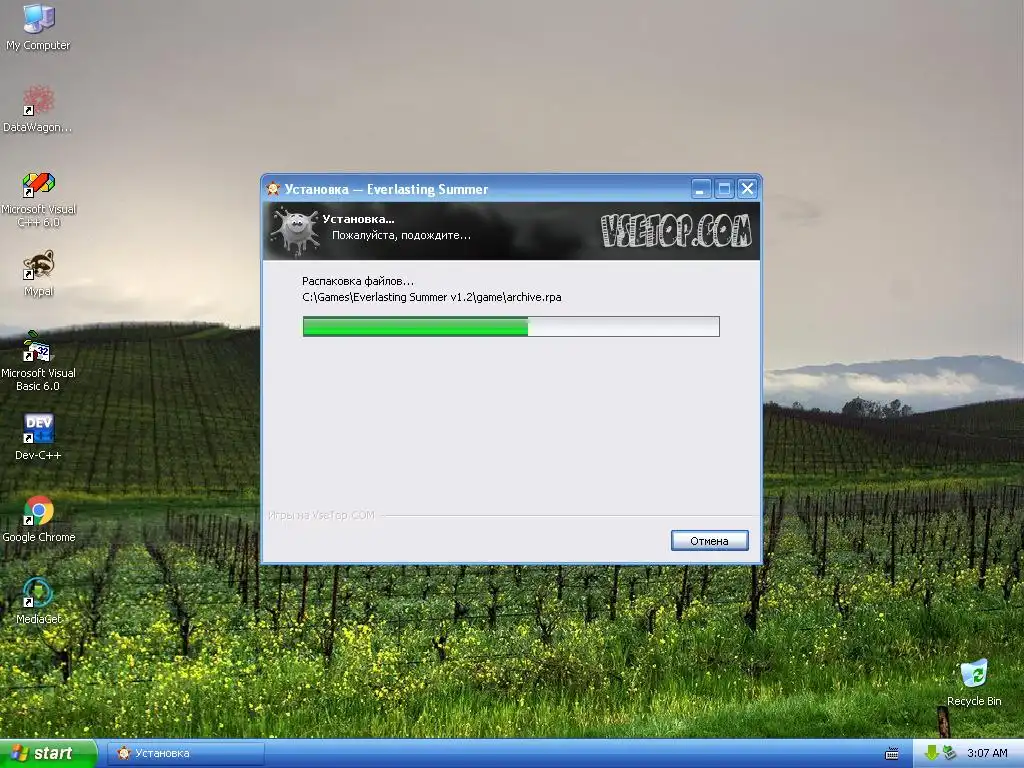1024x768 pixels.
Task: Click the VSETOP.COM logo banner
Action: (676, 231)
